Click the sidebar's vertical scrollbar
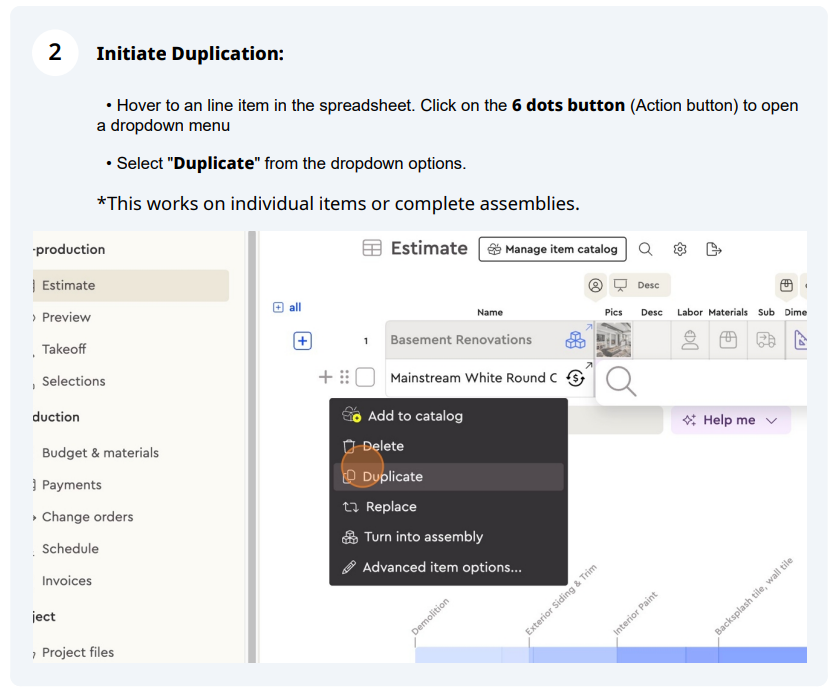834x697 pixels. tap(252, 447)
